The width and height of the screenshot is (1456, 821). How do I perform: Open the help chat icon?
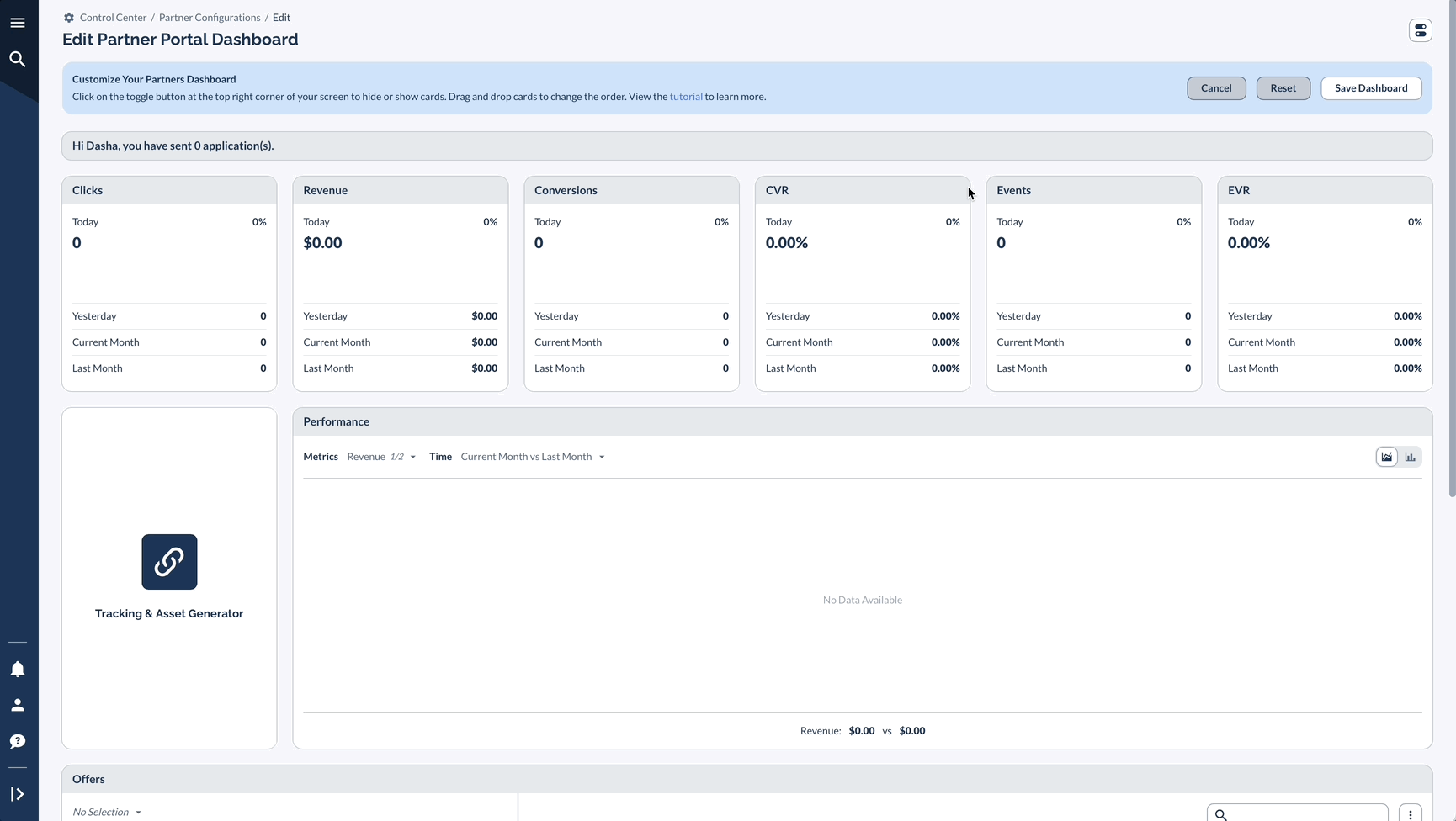click(x=18, y=741)
